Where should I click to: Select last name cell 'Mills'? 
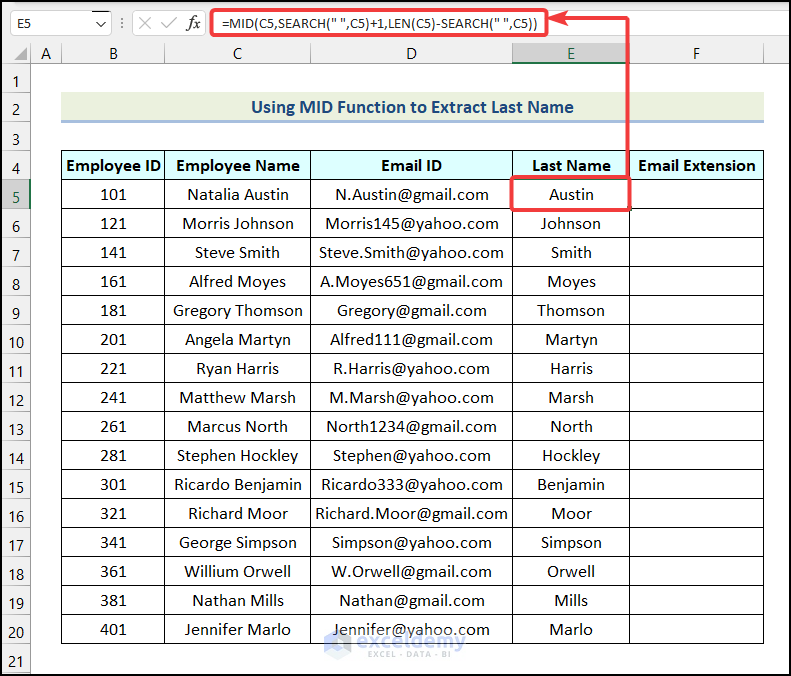click(571, 600)
